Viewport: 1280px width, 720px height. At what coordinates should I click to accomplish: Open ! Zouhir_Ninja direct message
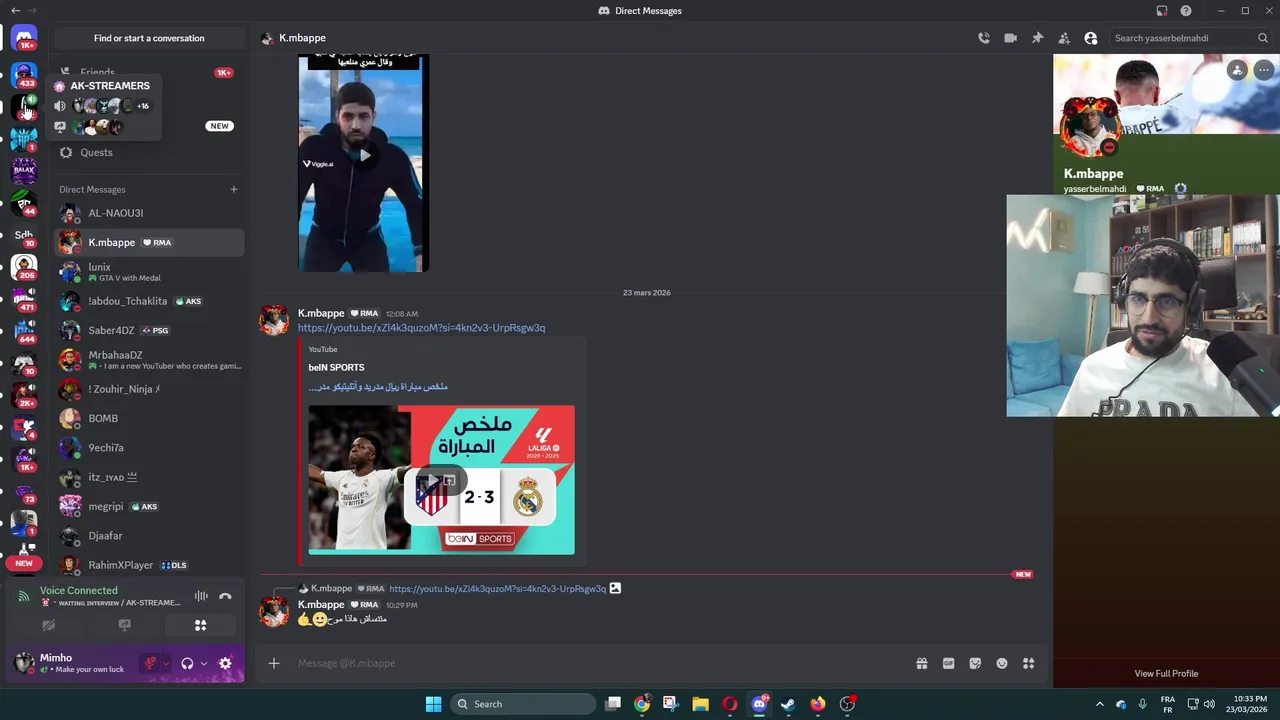(148, 389)
